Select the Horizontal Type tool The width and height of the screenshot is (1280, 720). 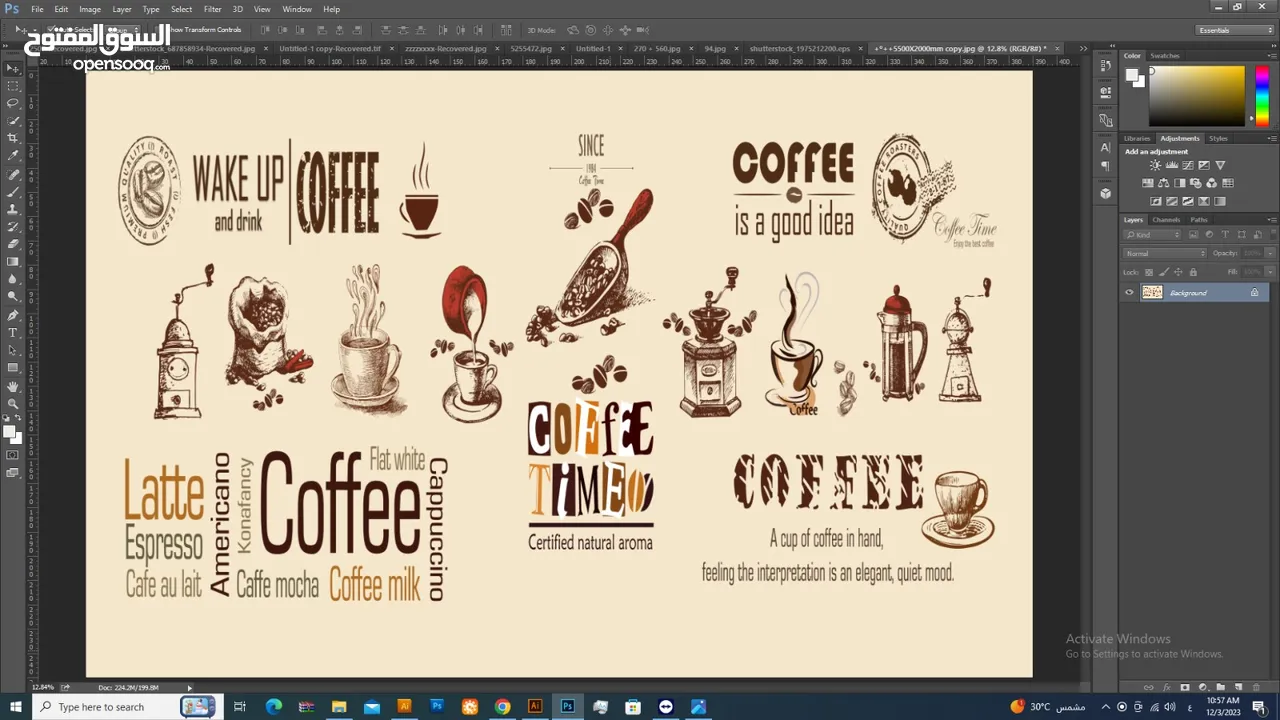pos(13,333)
